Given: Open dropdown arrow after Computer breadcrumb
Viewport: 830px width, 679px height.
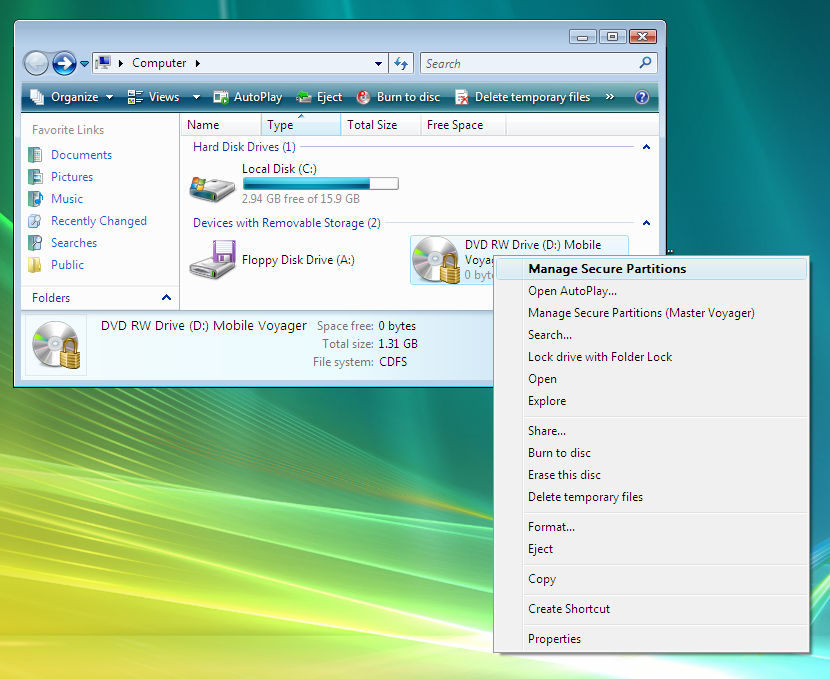Looking at the screenshot, I should pos(198,64).
